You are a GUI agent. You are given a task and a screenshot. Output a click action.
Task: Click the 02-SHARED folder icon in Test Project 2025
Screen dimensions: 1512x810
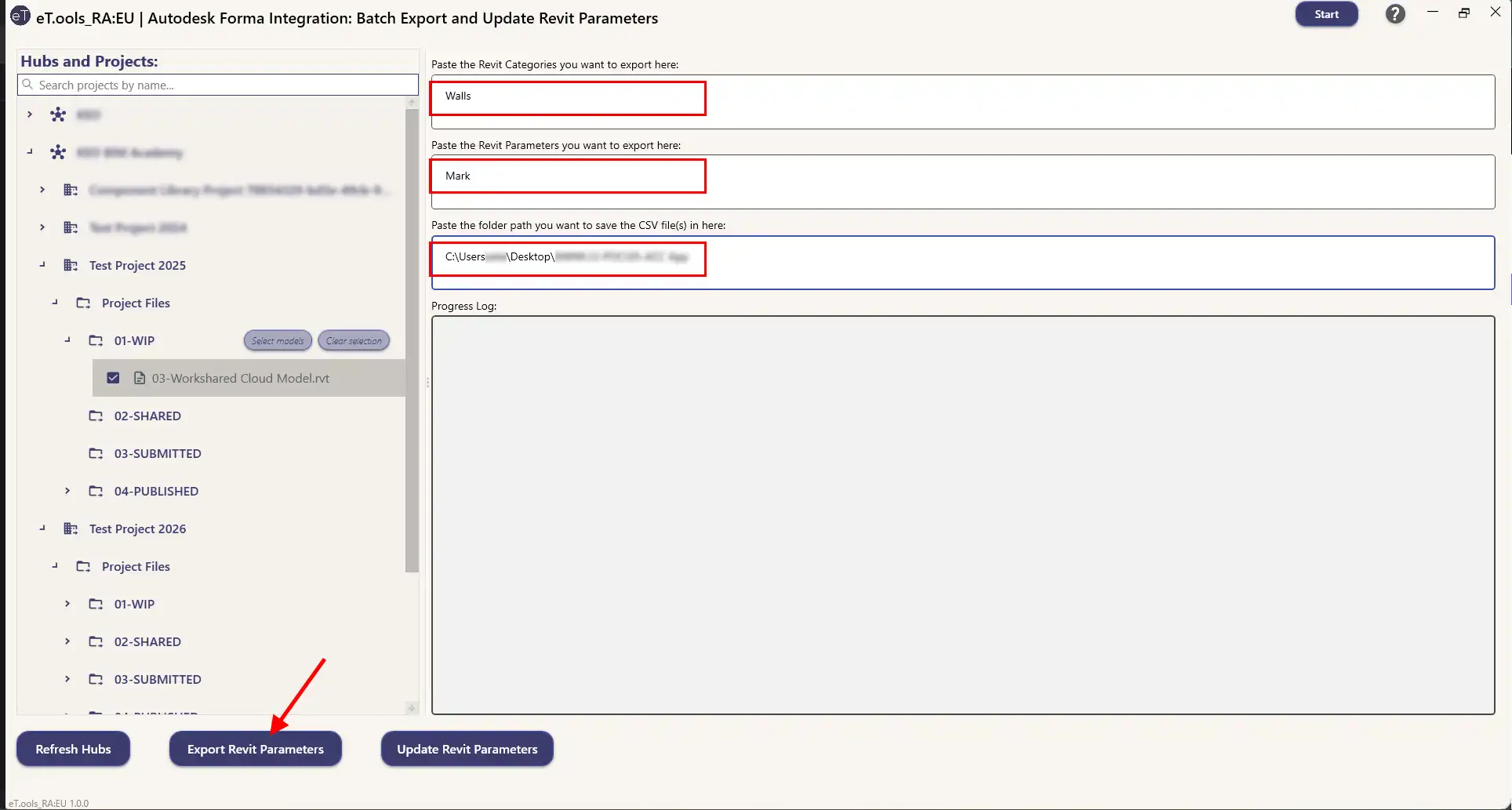96,416
